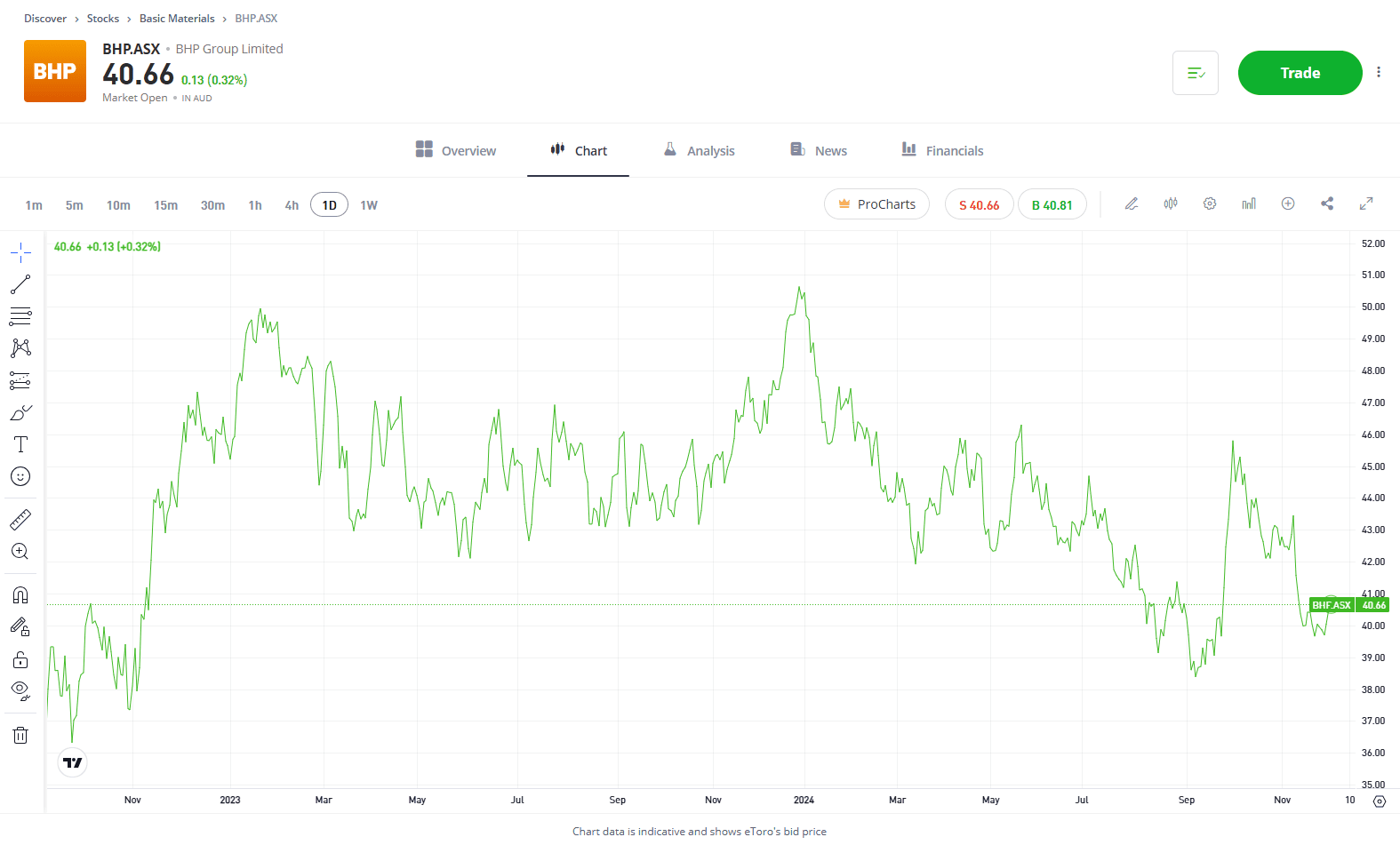Open the Analysis tab

(699, 150)
